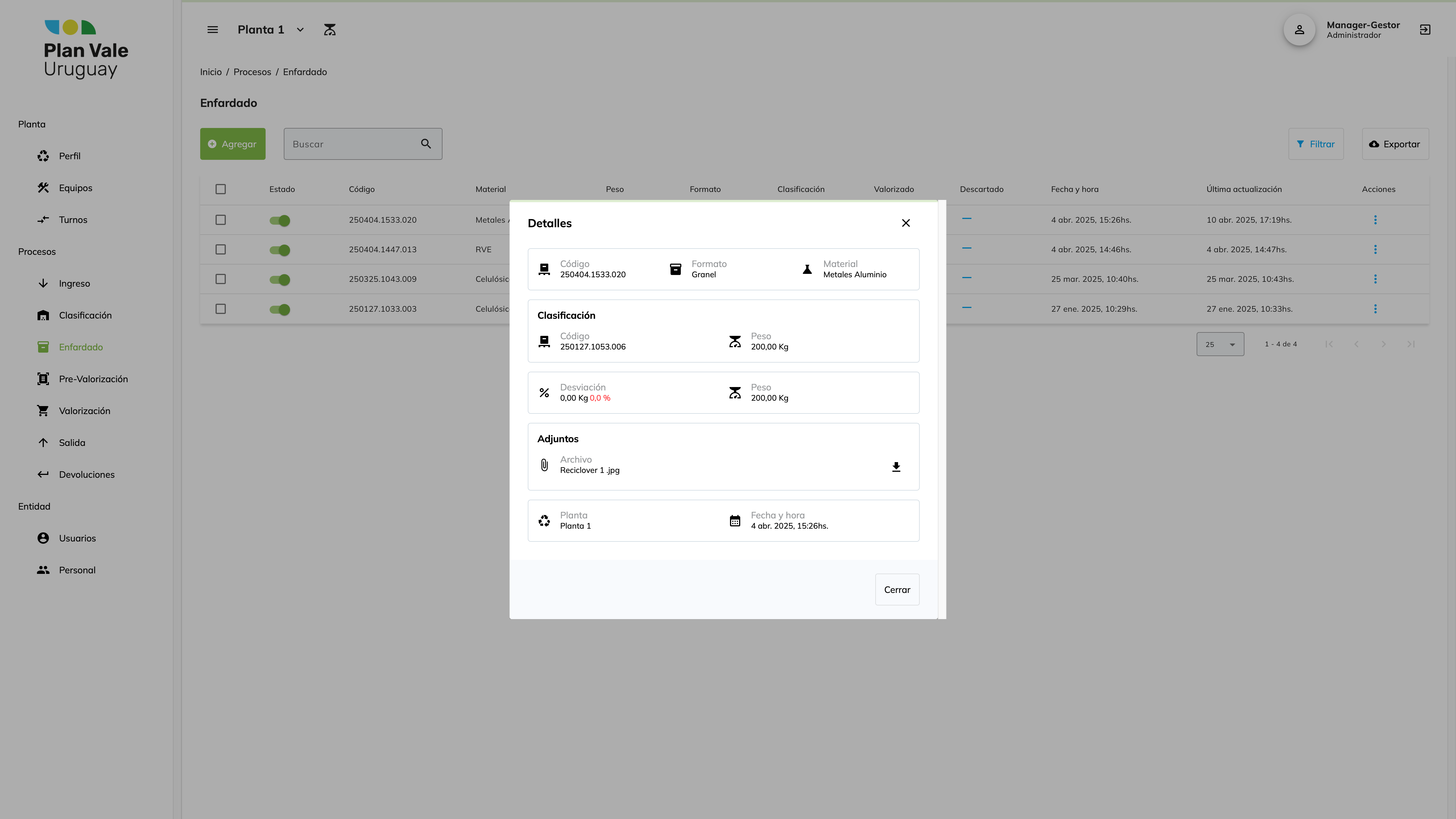
Task: Click the Material flask icon in Detalles
Action: [807, 269]
